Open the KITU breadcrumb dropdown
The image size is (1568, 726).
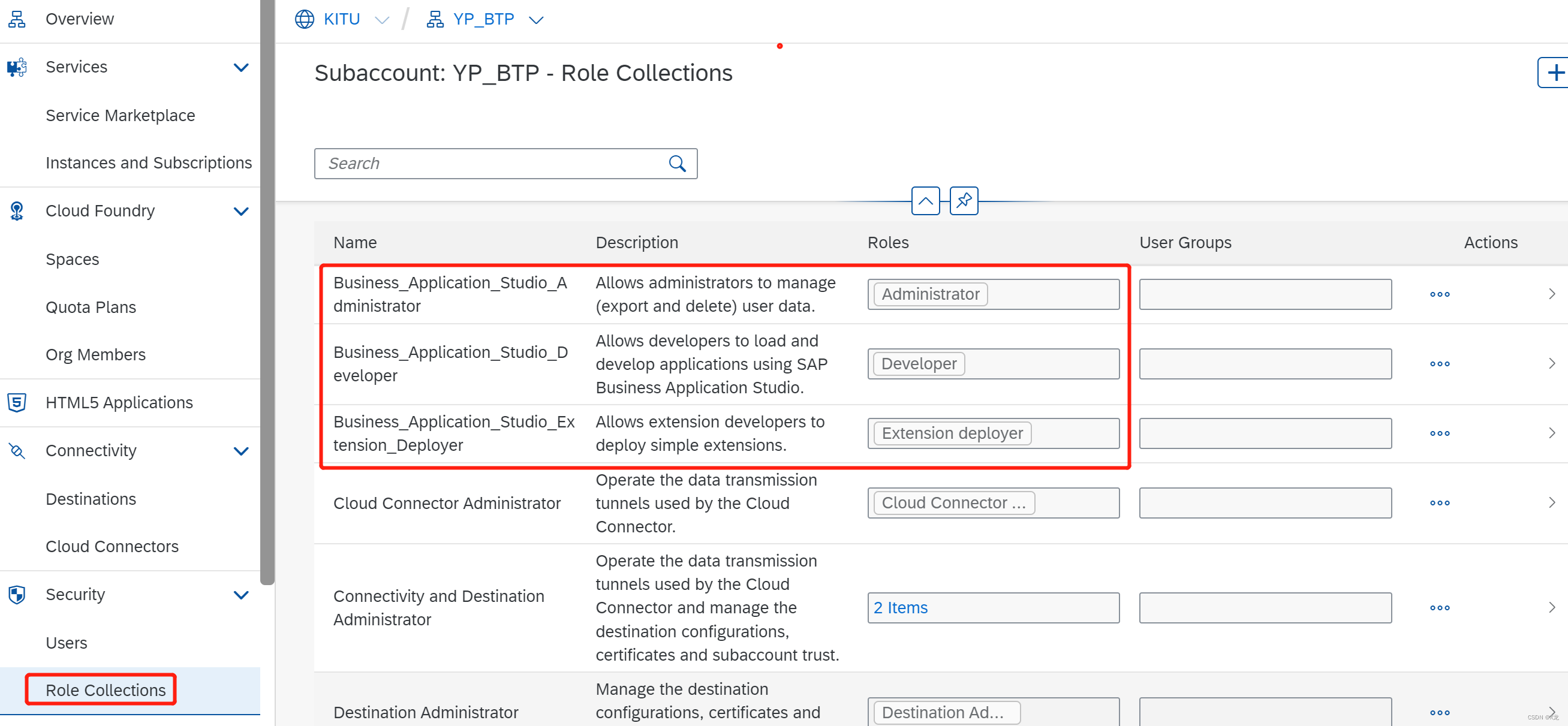[383, 20]
